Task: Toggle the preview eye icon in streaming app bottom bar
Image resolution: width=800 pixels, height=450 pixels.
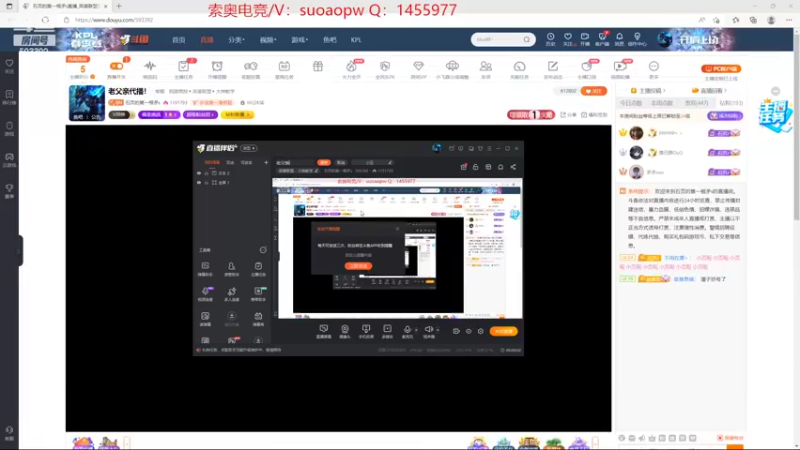Action: (x=468, y=331)
